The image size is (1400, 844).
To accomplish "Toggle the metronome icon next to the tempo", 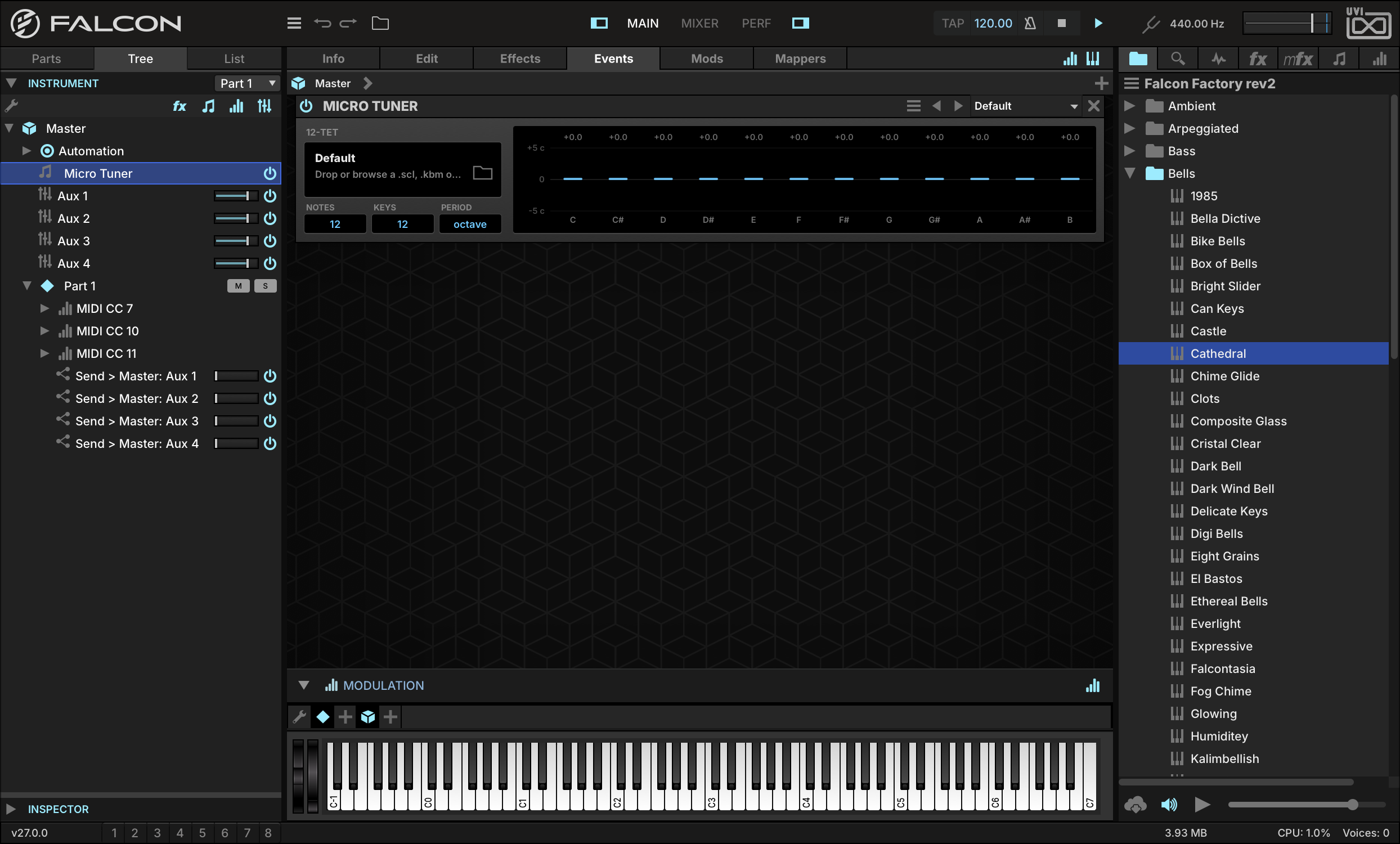I will [1030, 23].
